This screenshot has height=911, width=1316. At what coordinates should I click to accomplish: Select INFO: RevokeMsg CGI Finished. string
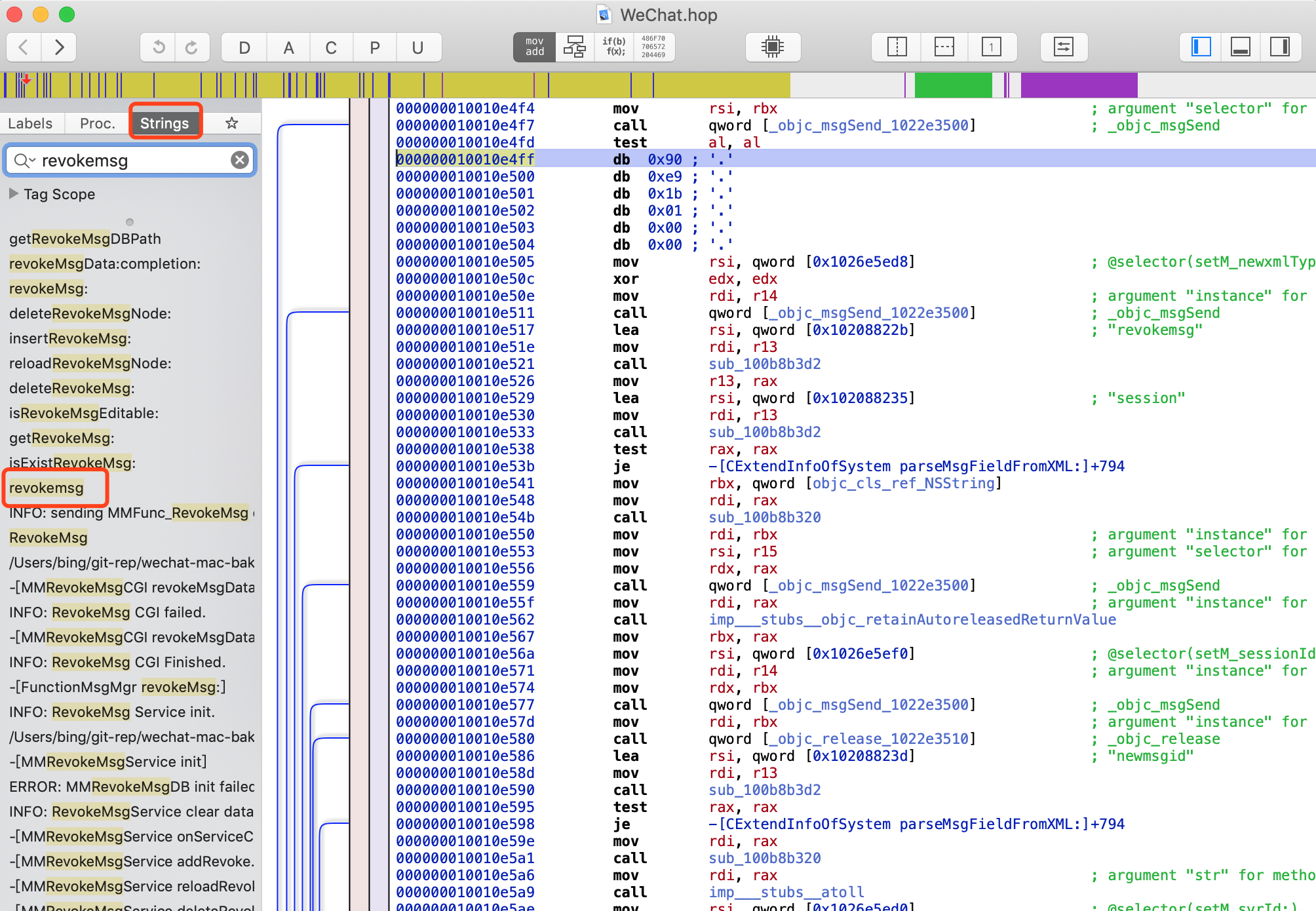[117, 662]
